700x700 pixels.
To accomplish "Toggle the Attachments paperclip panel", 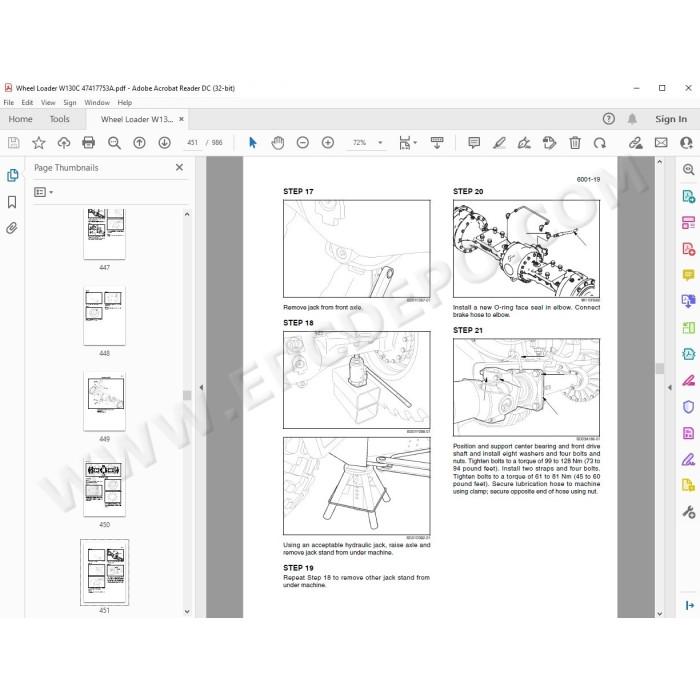I will tap(12, 228).
